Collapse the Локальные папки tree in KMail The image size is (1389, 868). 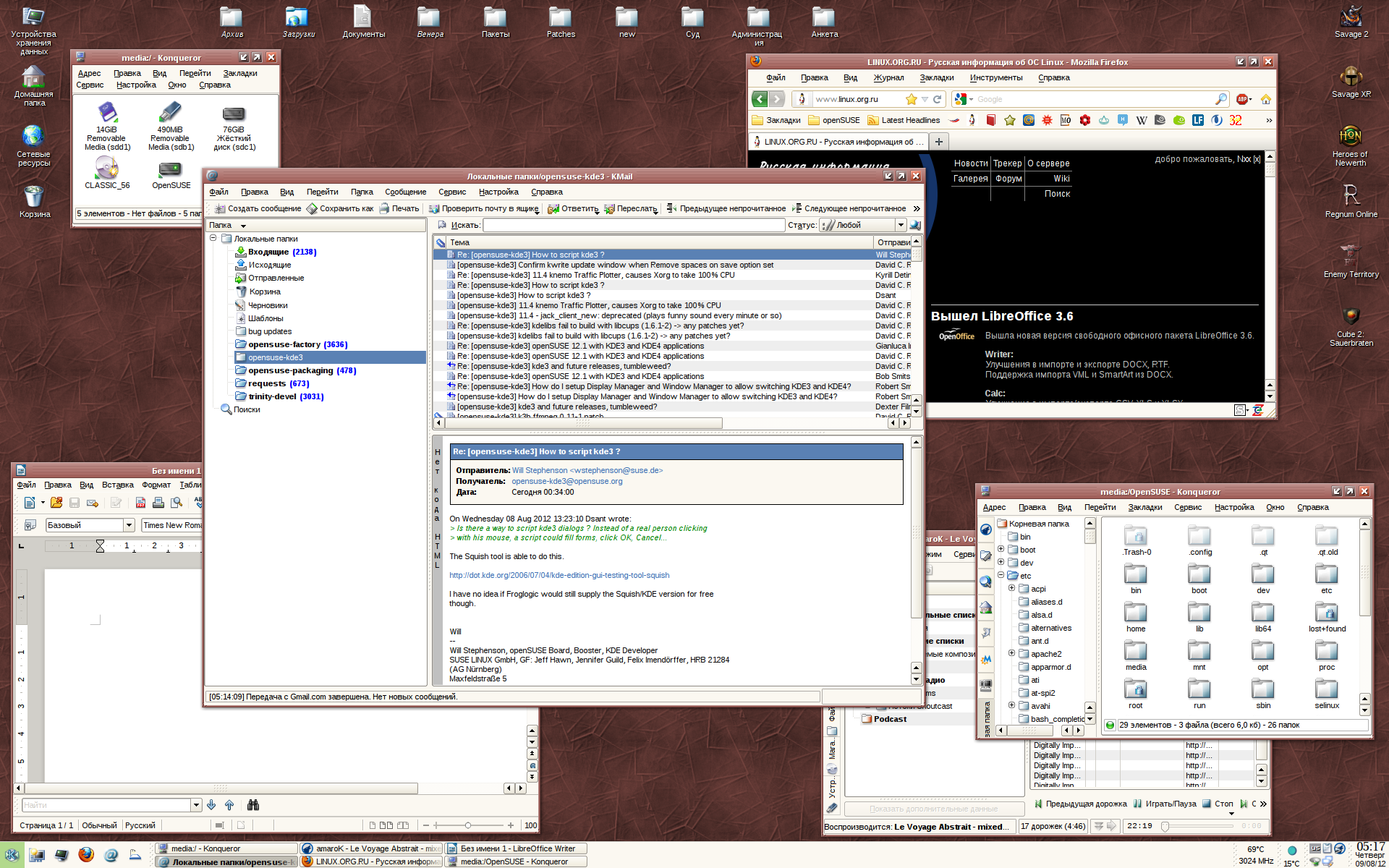click(x=213, y=238)
